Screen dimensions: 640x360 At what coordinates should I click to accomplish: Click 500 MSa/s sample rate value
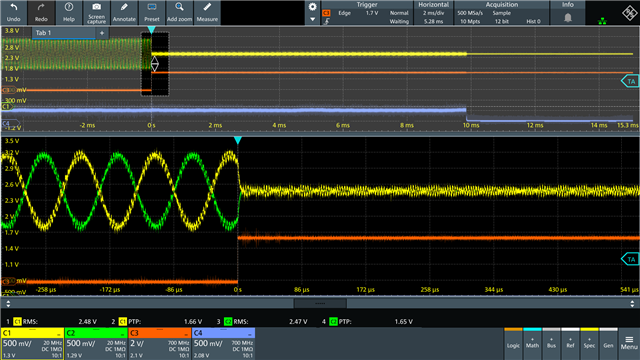(470, 13)
